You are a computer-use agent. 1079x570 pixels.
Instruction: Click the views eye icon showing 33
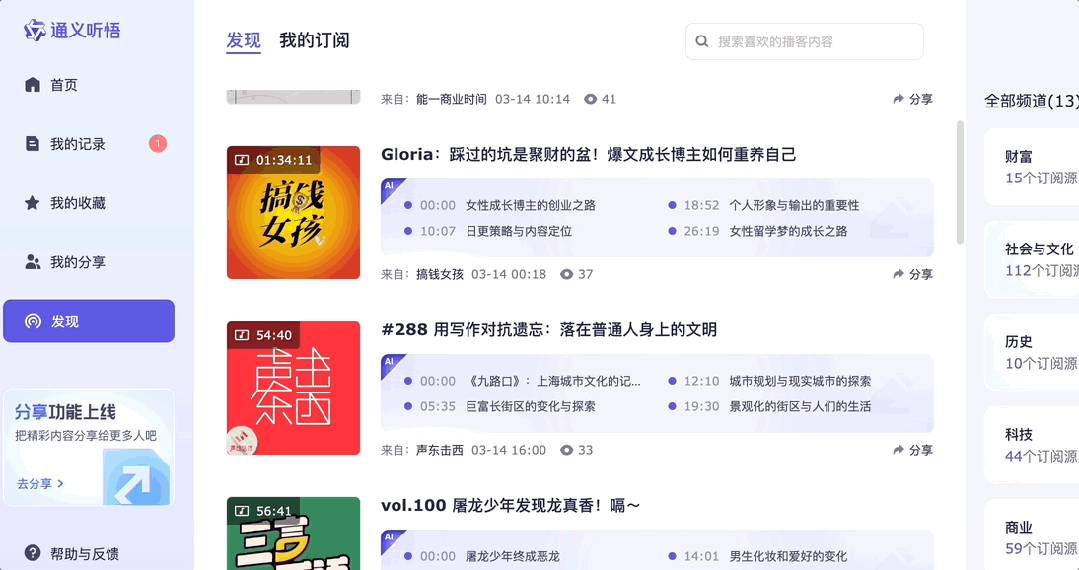pos(566,450)
